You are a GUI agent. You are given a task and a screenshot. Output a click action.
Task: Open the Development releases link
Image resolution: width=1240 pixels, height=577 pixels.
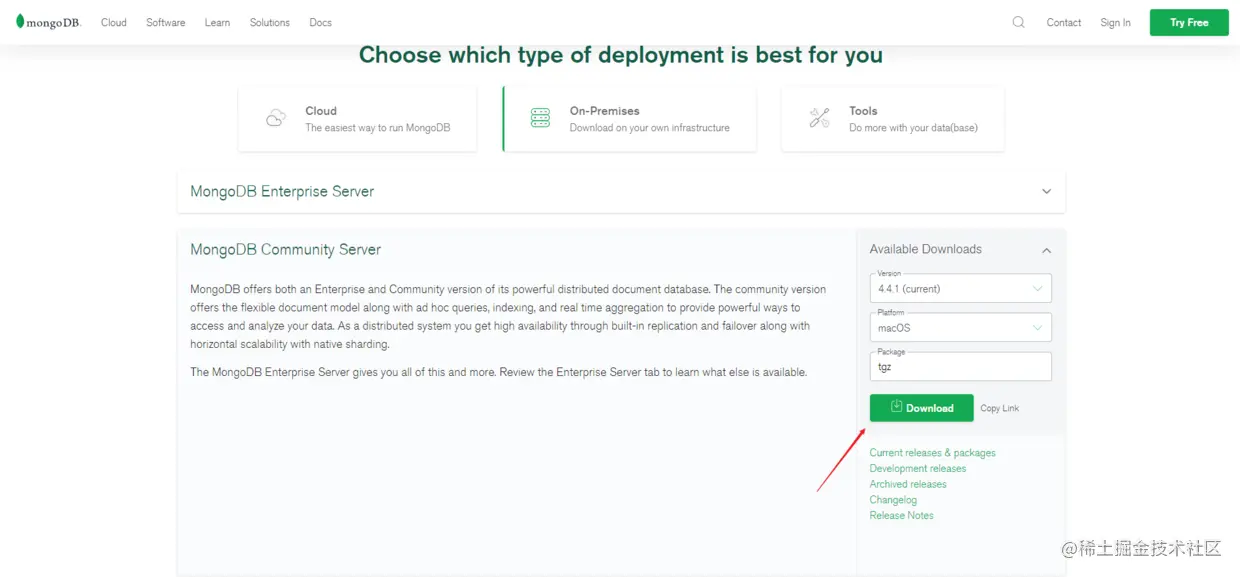(x=918, y=468)
